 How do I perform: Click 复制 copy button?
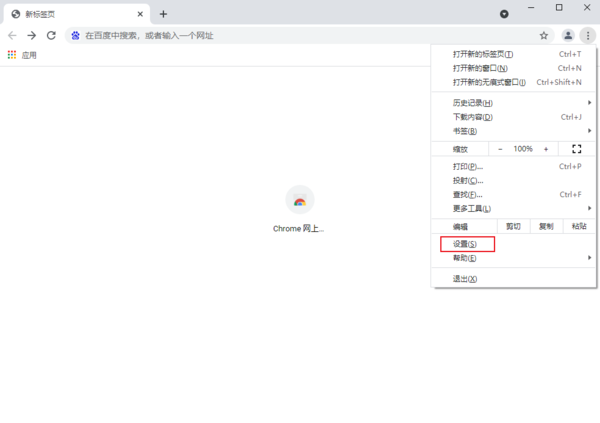pyautogui.click(x=546, y=226)
